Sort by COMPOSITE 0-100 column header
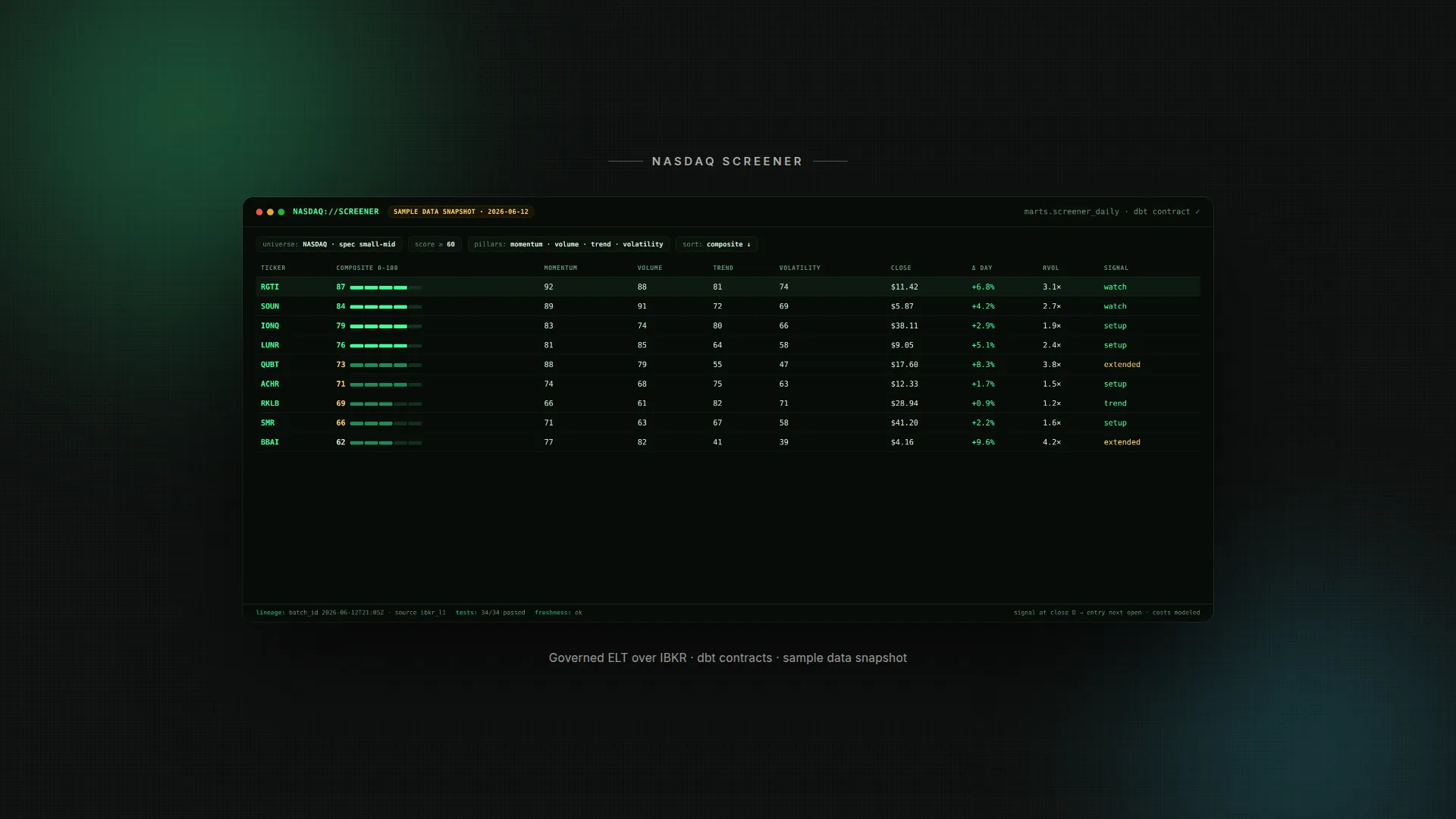Image resolution: width=1456 pixels, height=819 pixels. tap(367, 268)
